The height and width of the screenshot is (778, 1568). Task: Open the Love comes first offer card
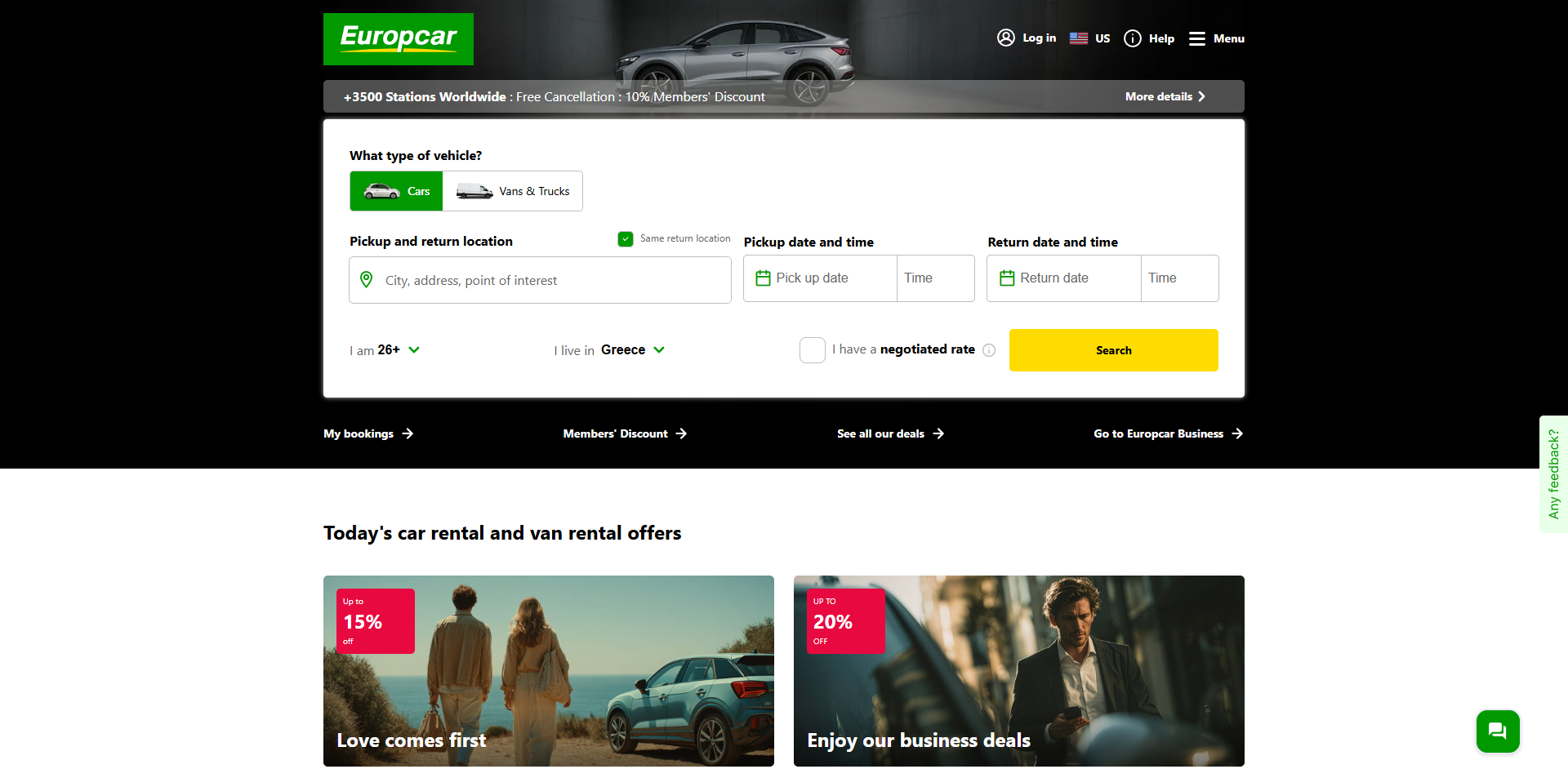coord(549,671)
